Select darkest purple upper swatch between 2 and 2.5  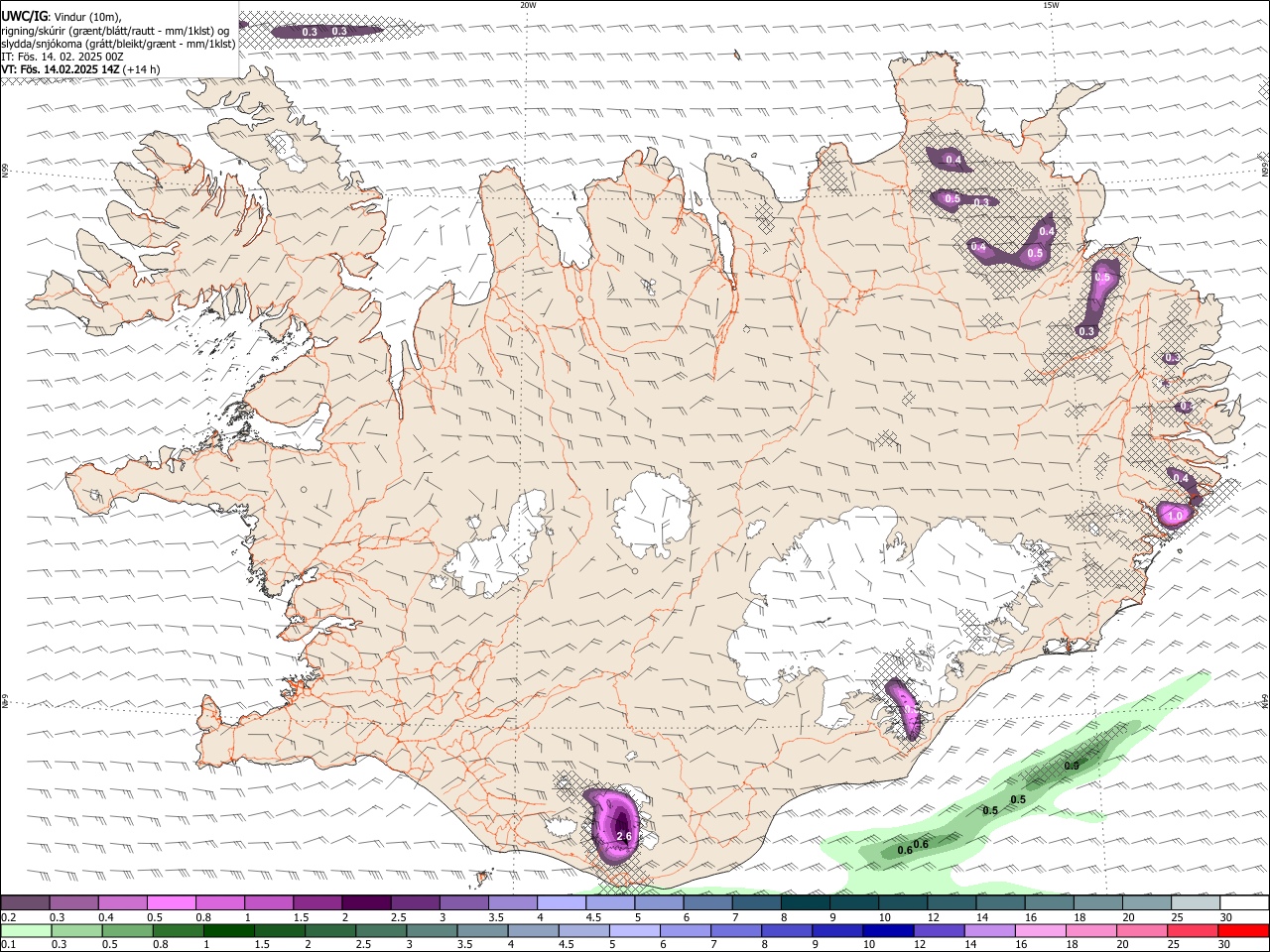(x=366, y=902)
